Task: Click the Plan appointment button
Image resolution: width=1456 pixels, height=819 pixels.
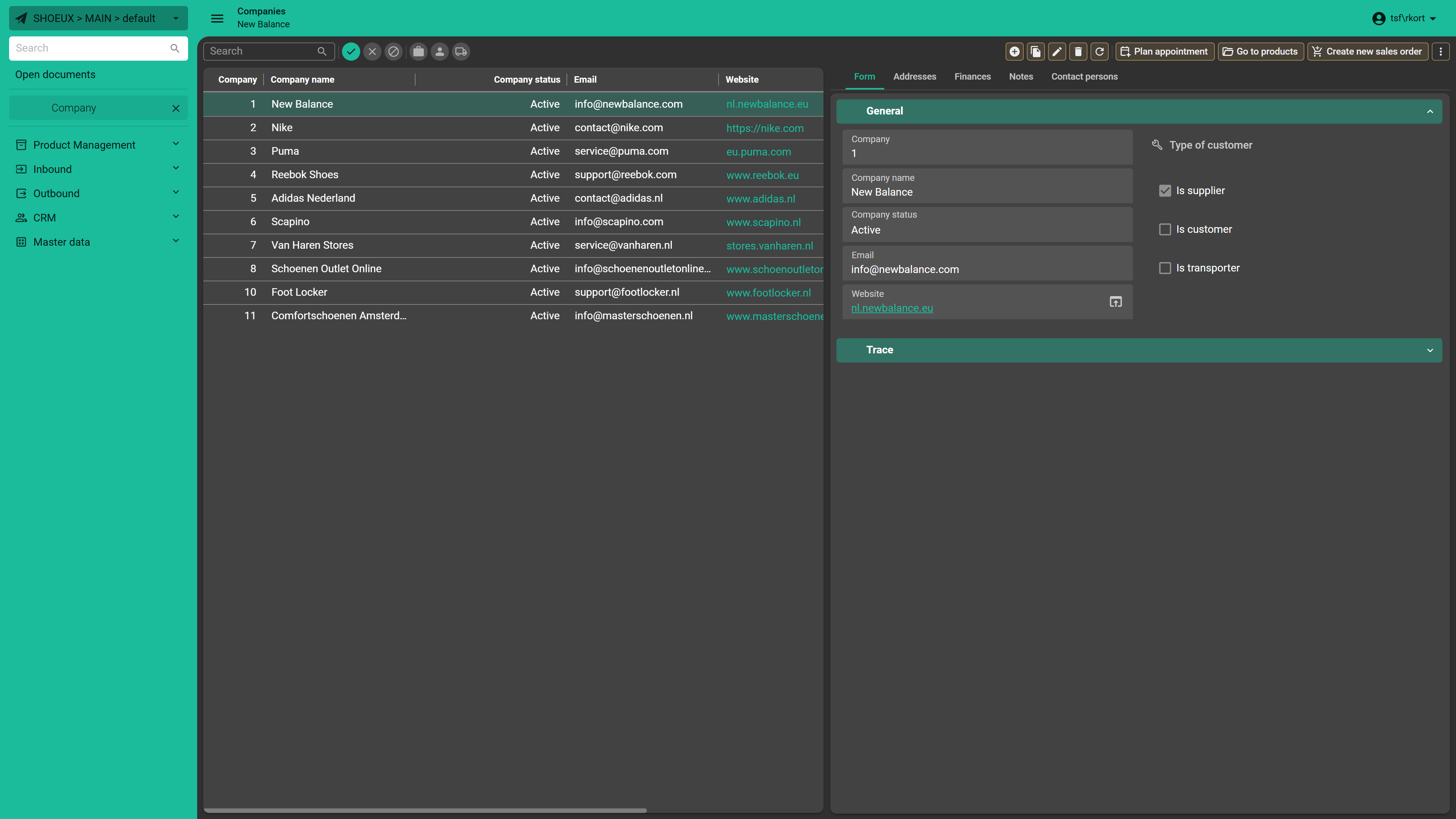Action: 1165,52
